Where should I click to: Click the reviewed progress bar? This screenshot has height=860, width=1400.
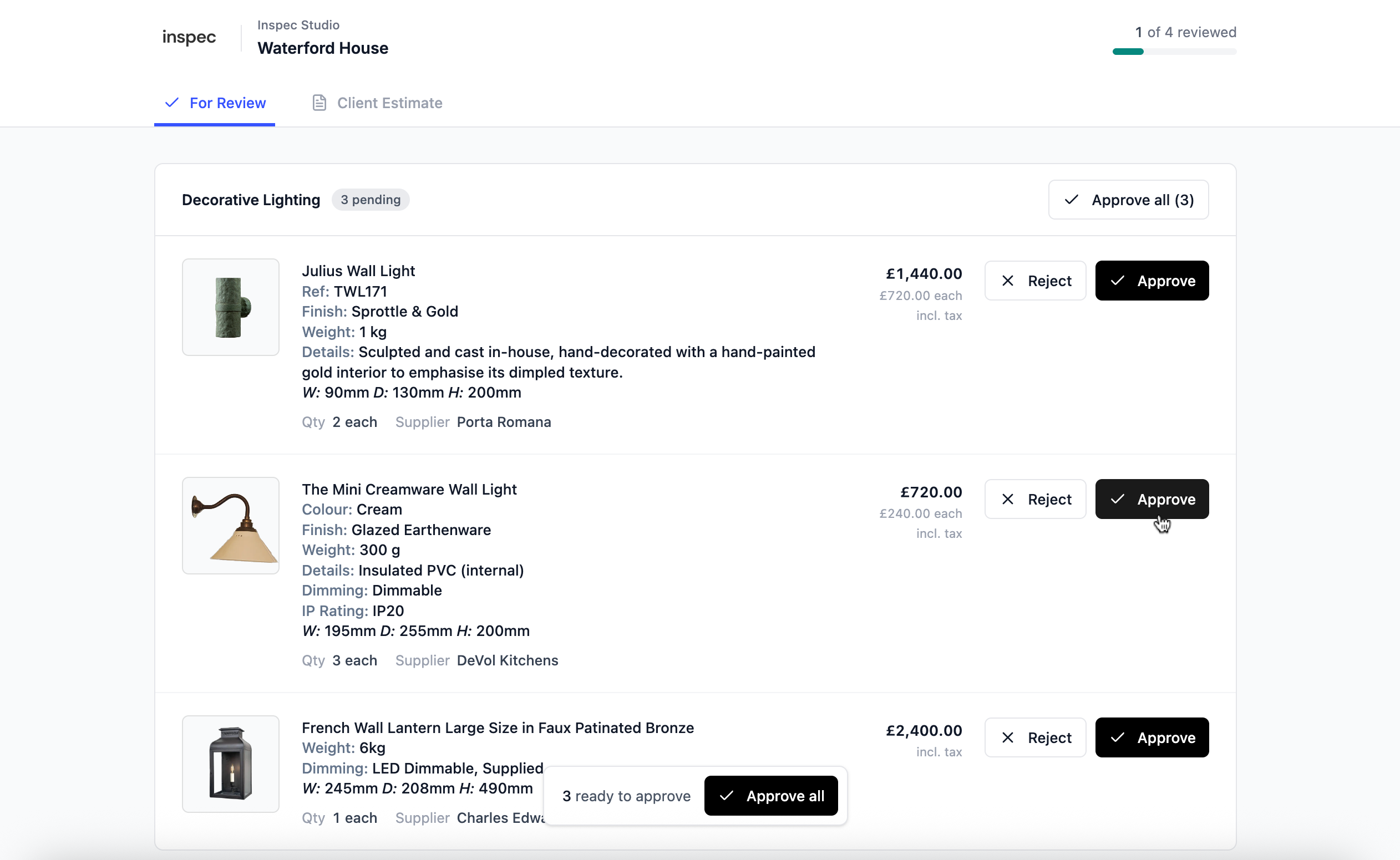1174,52
